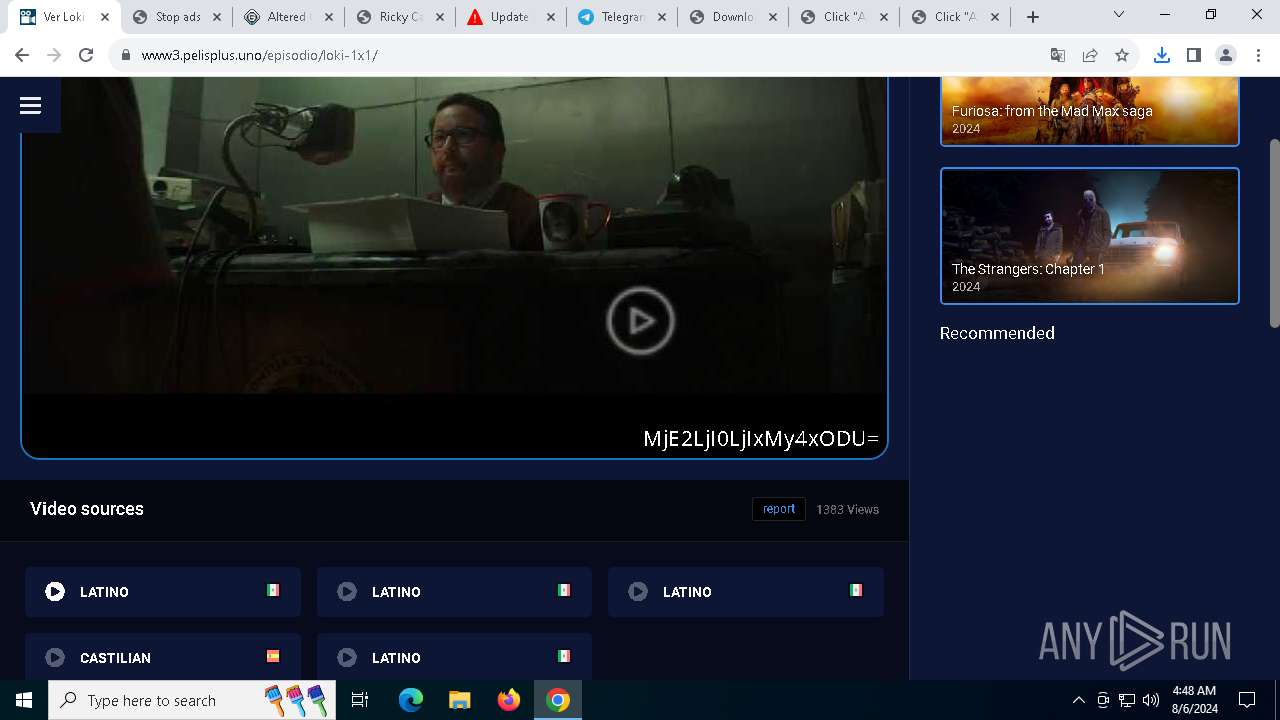The height and width of the screenshot is (720, 1280).
Task: Close the Stop ads tab
Action: tap(217, 17)
